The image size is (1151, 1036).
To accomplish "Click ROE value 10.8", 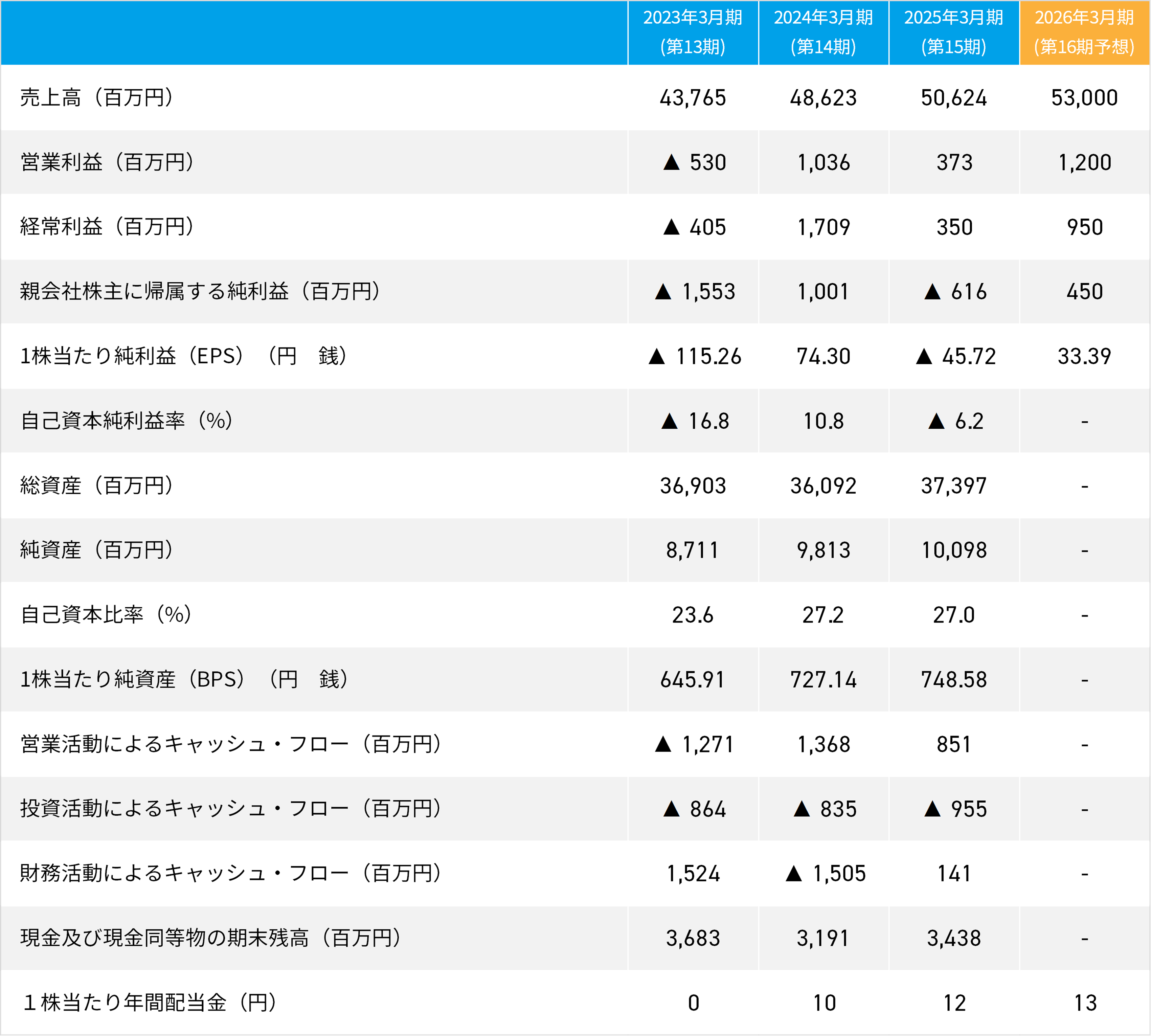I will click(x=824, y=422).
